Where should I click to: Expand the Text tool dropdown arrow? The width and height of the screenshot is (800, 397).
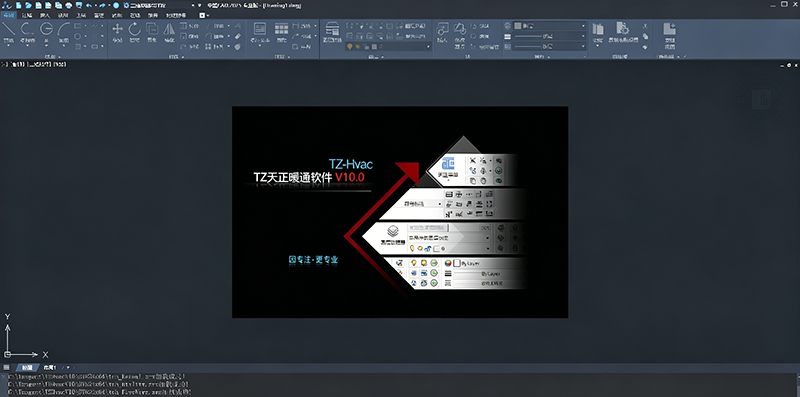click(x=260, y=45)
